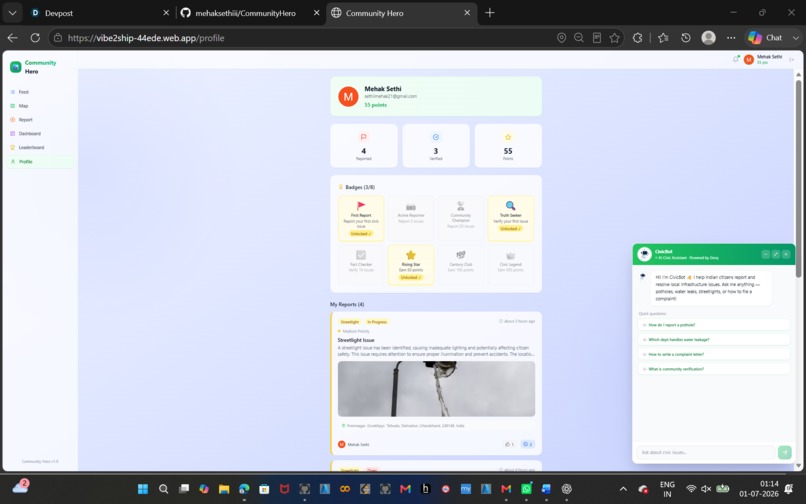Image resolution: width=806 pixels, height=504 pixels.
Task: Close the Community Hero browser tab
Action: [x=467, y=13]
